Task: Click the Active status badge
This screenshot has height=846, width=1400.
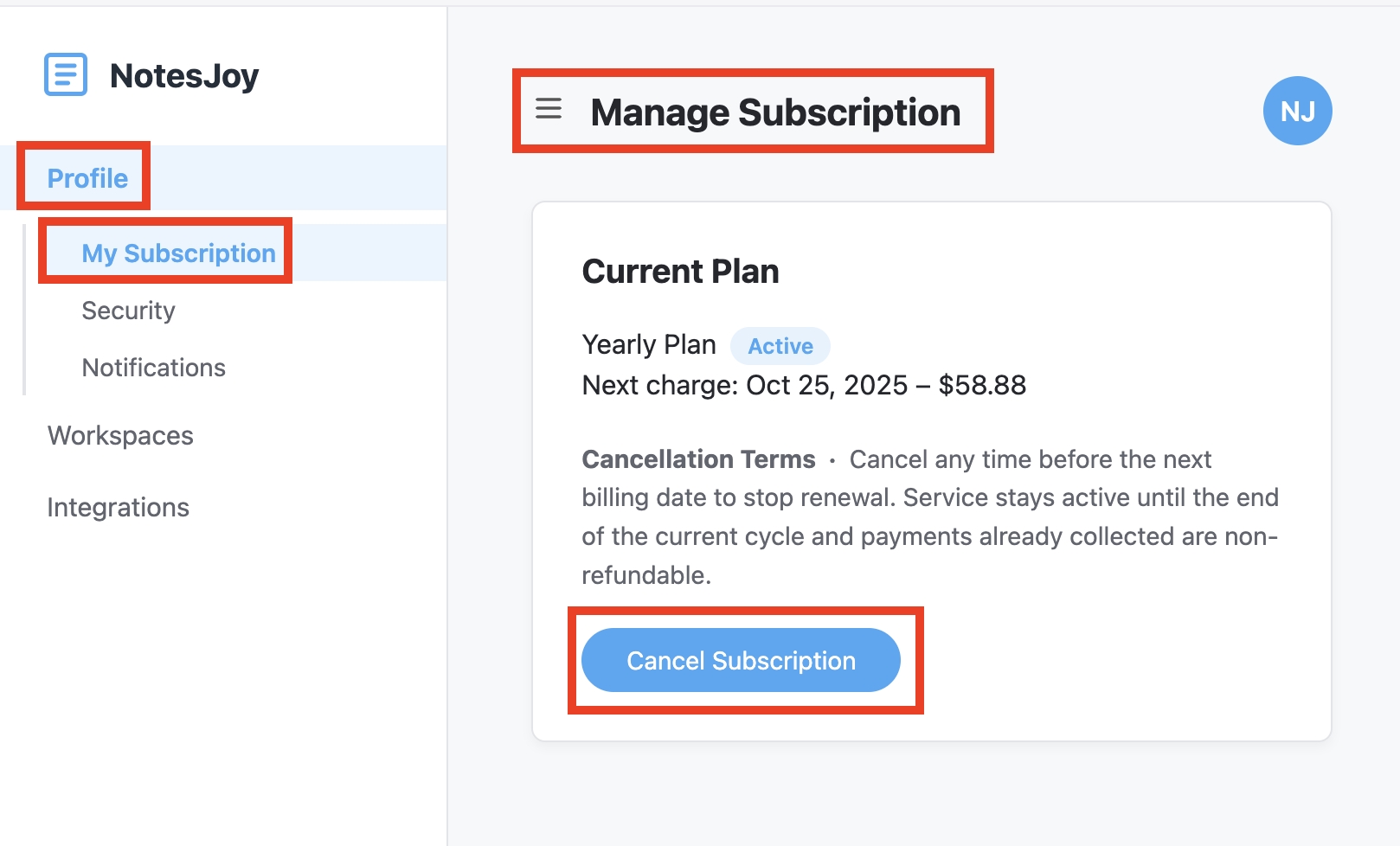Action: pyautogui.click(x=780, y=346)
